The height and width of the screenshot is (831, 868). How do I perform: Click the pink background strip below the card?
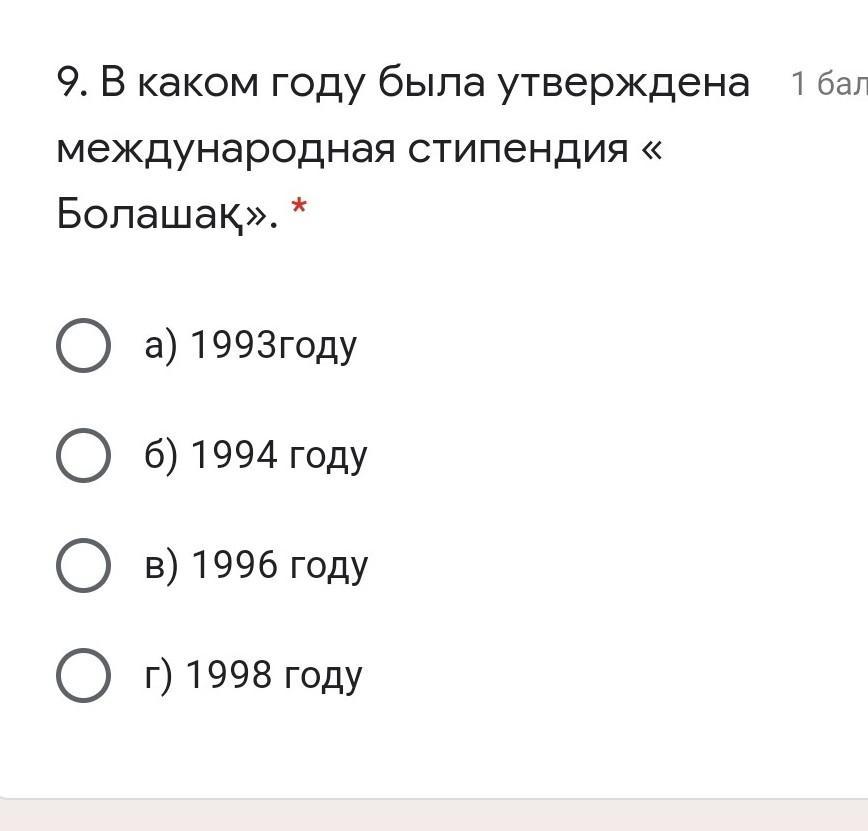pos(434,818)
